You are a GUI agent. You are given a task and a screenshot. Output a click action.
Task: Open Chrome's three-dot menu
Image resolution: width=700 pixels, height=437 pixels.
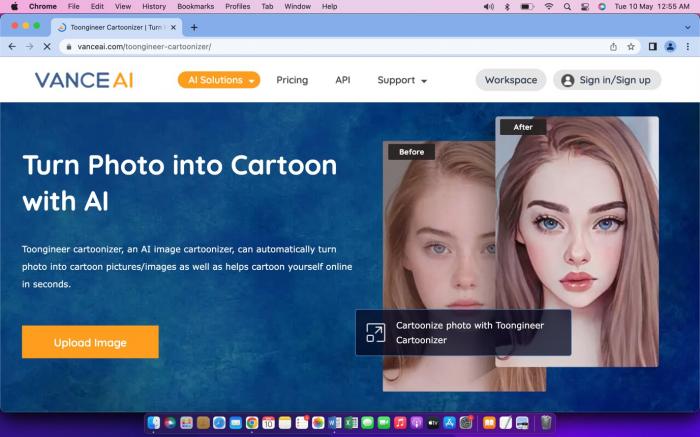tap(688, 46)
